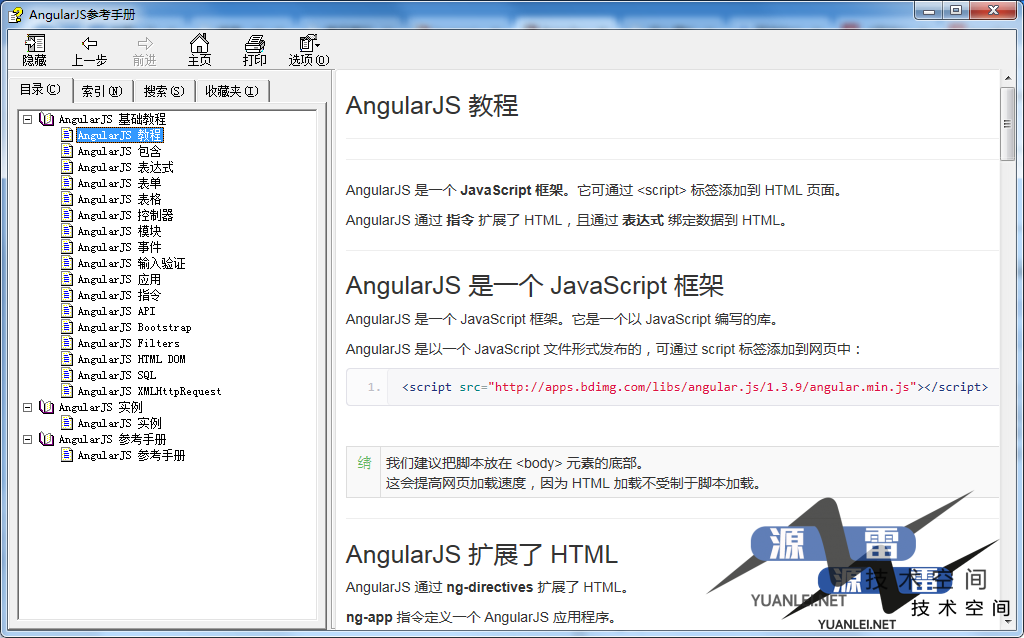
Task: Click the page icon beside AngularJS HTML DOM
Action: 67,359
